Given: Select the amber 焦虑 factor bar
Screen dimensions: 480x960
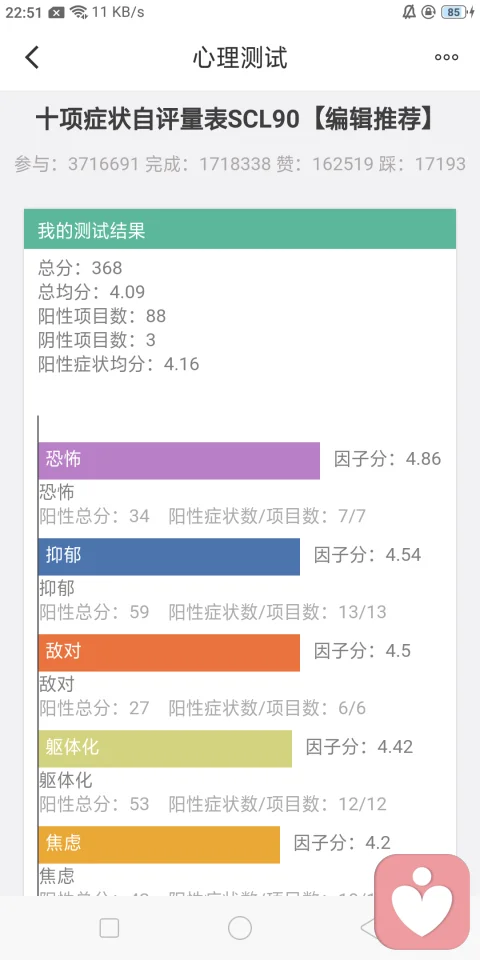Looking at the screenshot, I should [x=159, y=845].
